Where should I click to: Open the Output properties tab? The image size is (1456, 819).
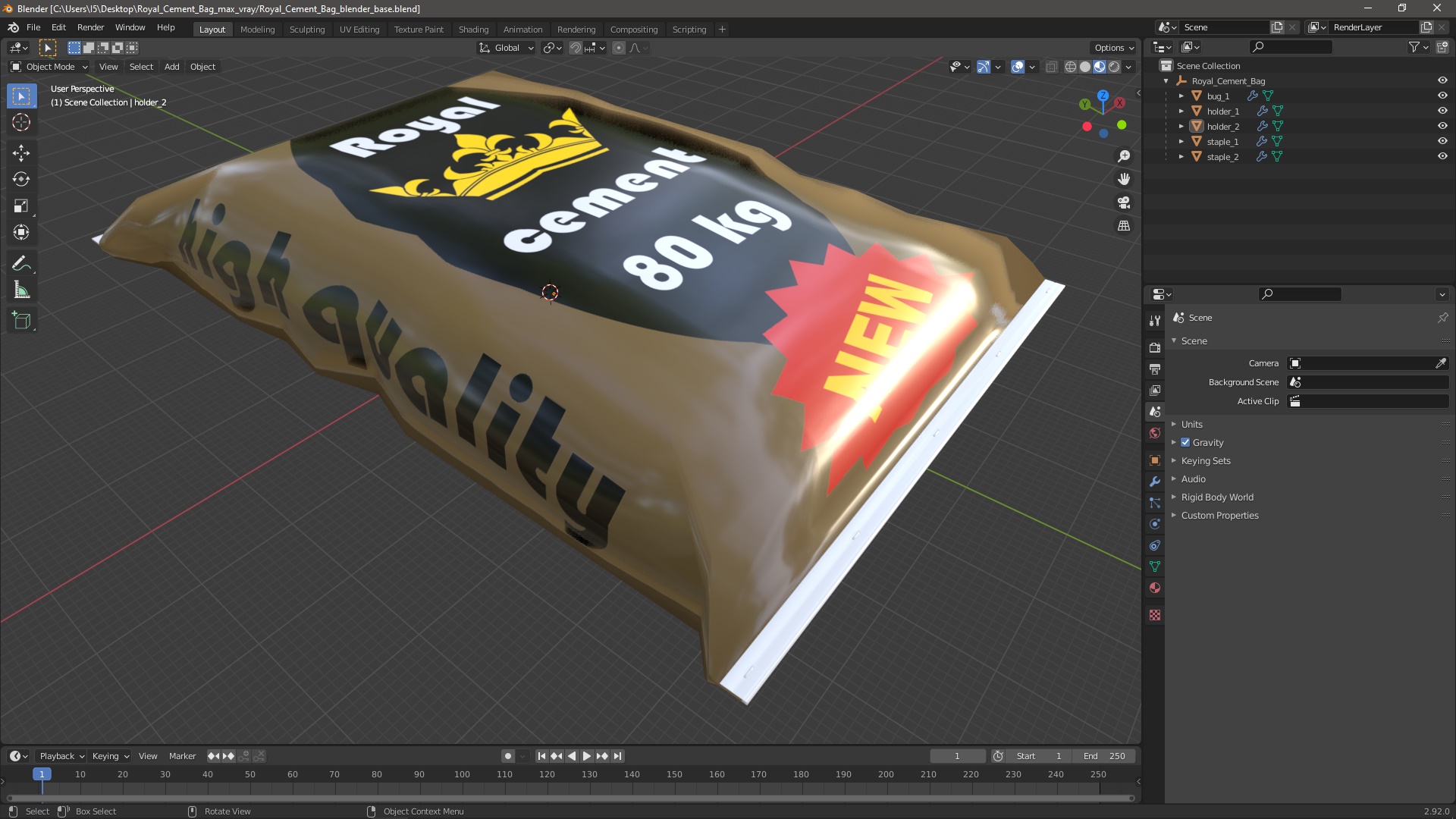pos(1155,369)
